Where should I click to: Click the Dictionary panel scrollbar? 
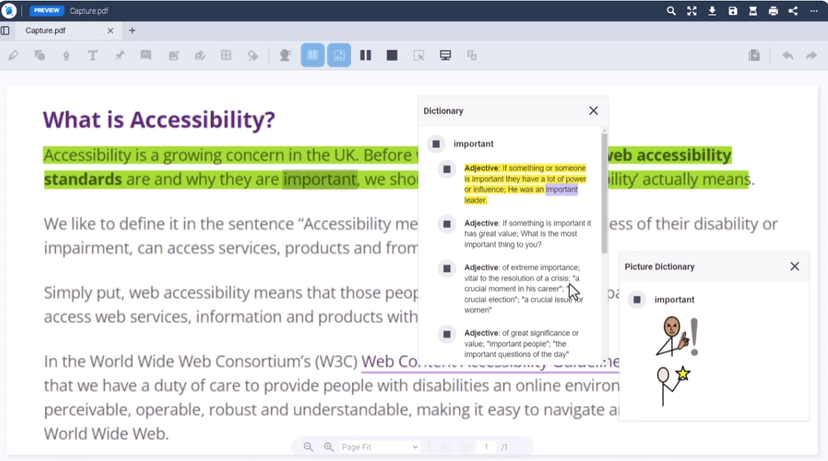(604, 193)
